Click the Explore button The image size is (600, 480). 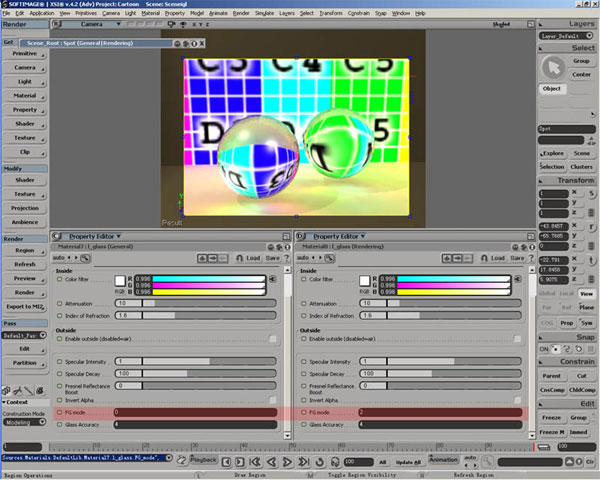click(x=552, y=153)
